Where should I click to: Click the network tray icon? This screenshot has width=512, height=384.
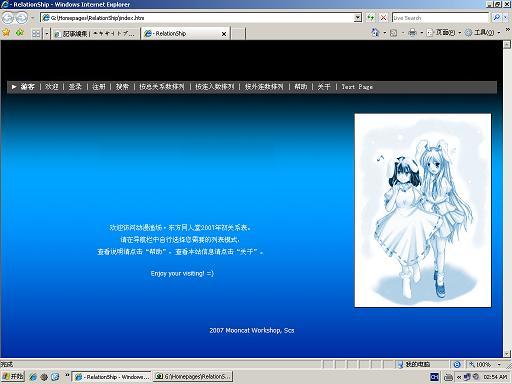tap(467, 377)
